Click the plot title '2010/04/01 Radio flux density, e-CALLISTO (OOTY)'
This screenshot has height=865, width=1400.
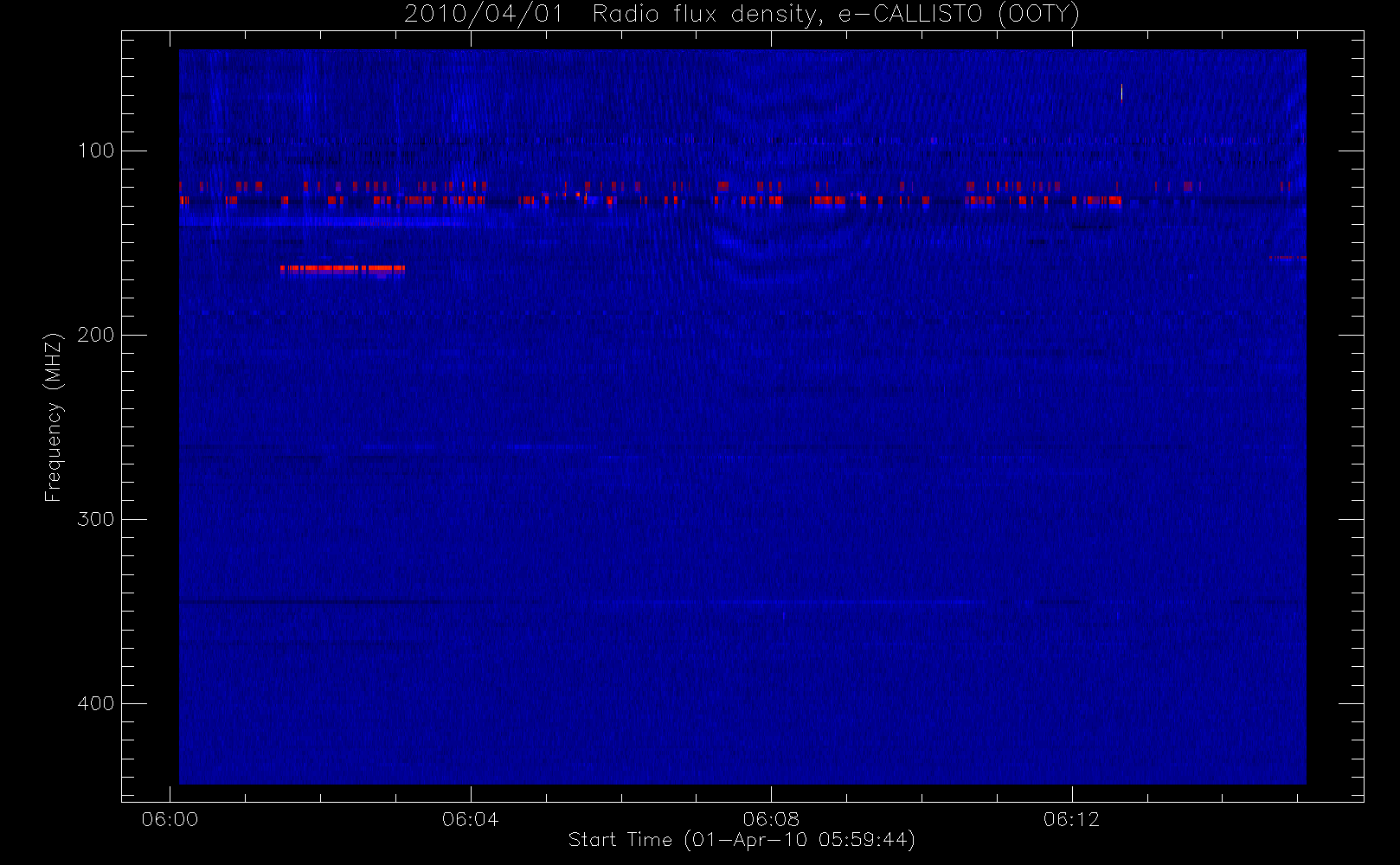pos(742,15)
